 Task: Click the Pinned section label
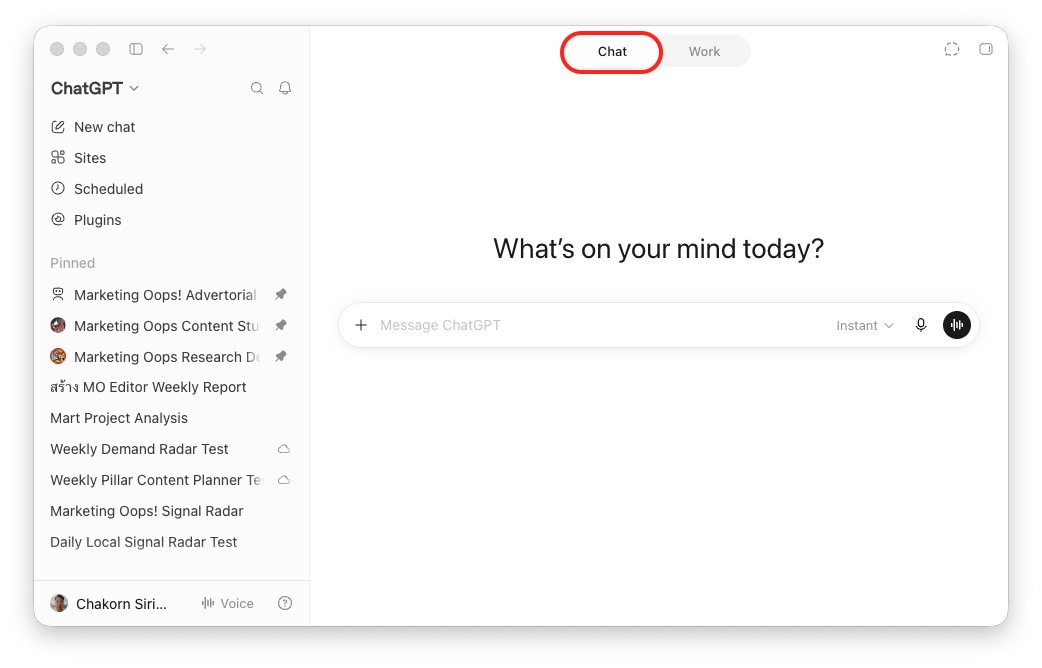[x=72, y=263]
